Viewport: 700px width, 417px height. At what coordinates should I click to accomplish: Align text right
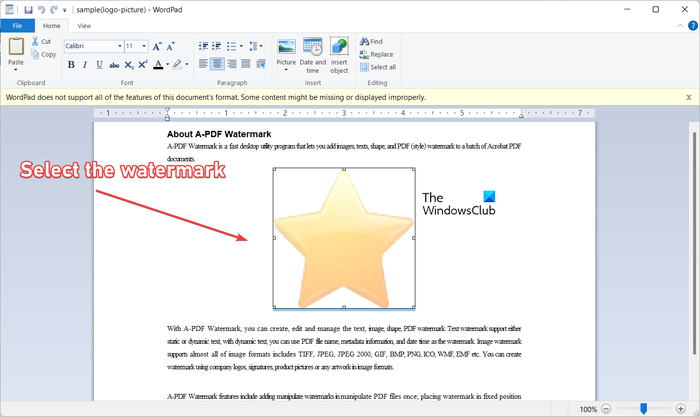coord(231,64)
